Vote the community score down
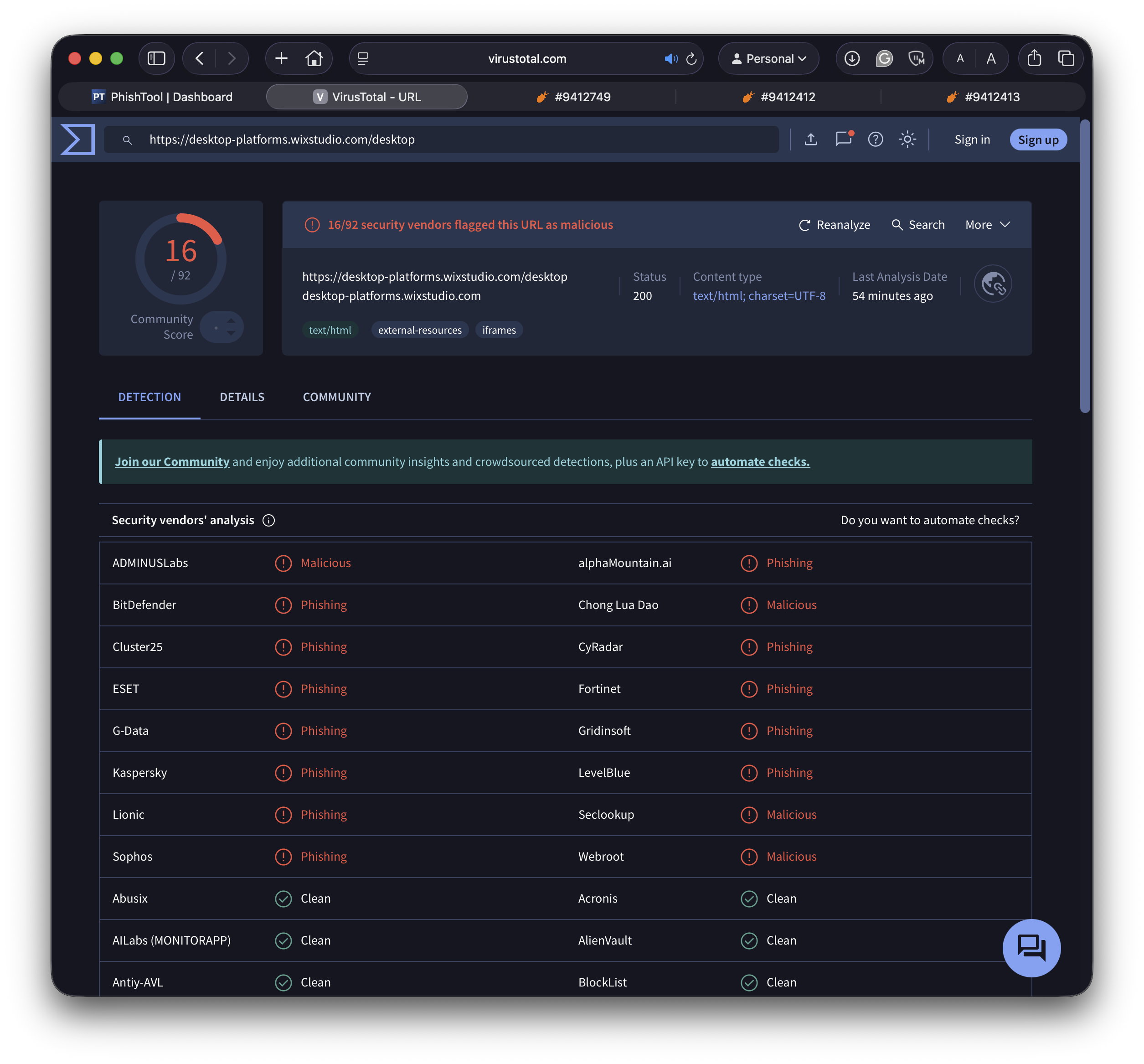1144x1064 pixels. point(231,333)
